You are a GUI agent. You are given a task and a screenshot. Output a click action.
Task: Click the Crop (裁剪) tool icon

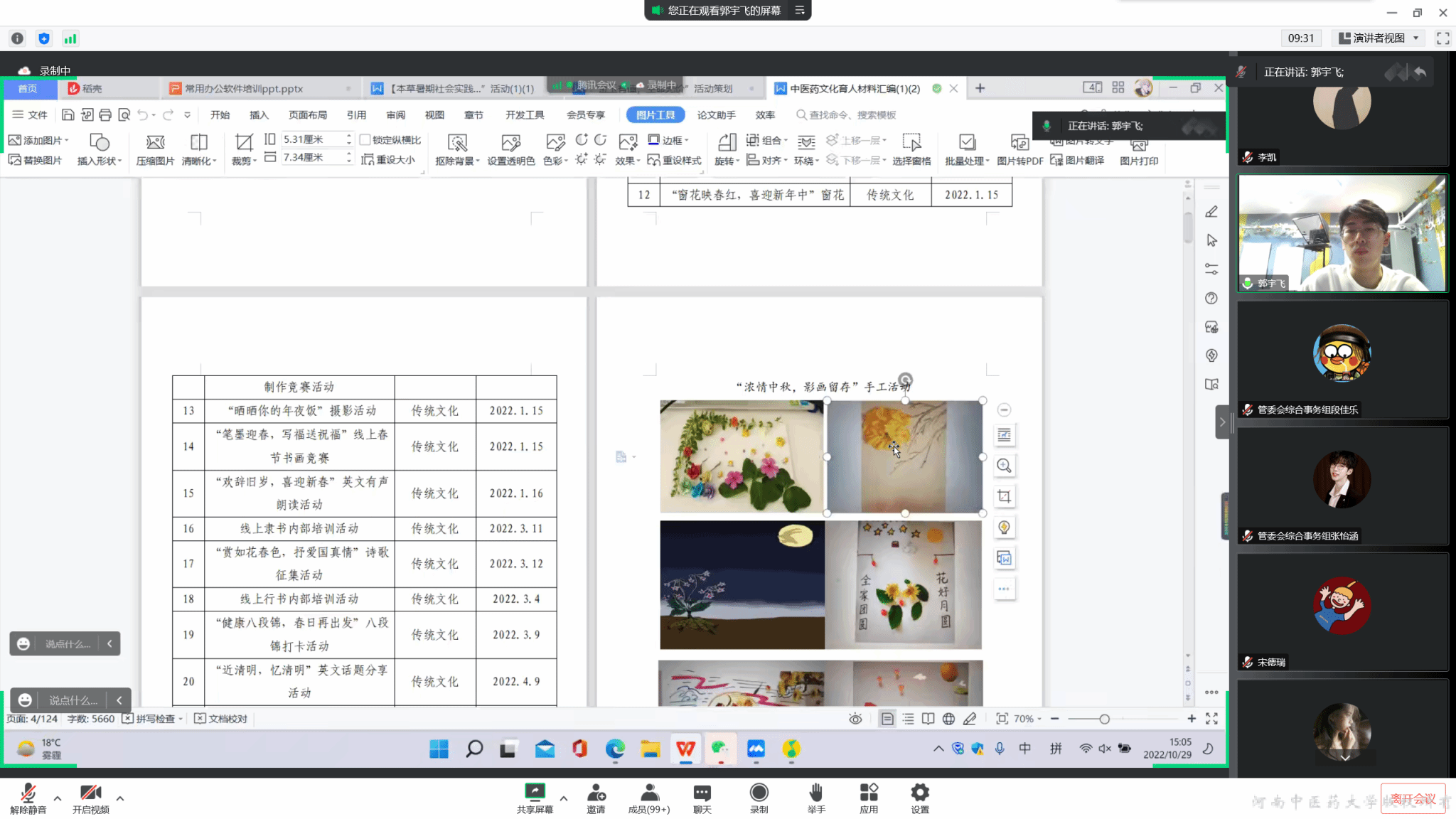pyautogui.click(x=243, y=142)
